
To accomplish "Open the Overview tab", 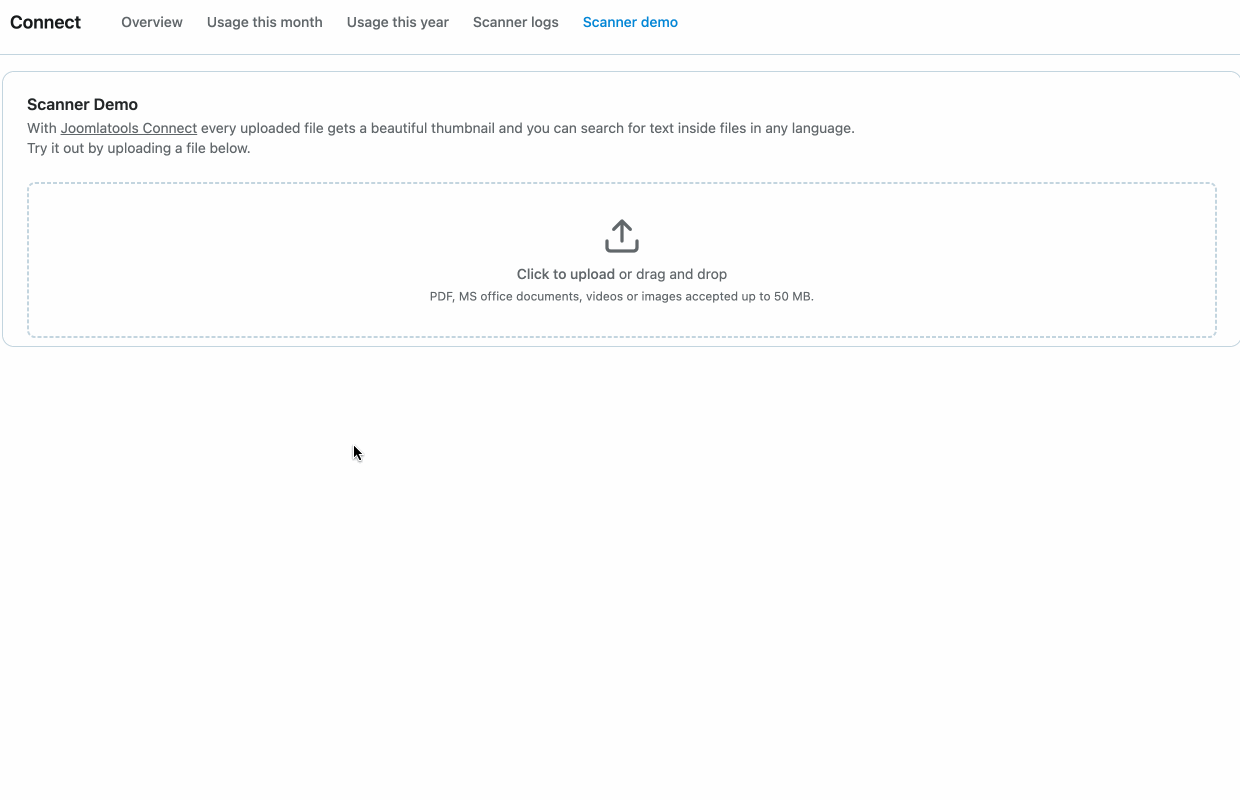I will (152, 22).
